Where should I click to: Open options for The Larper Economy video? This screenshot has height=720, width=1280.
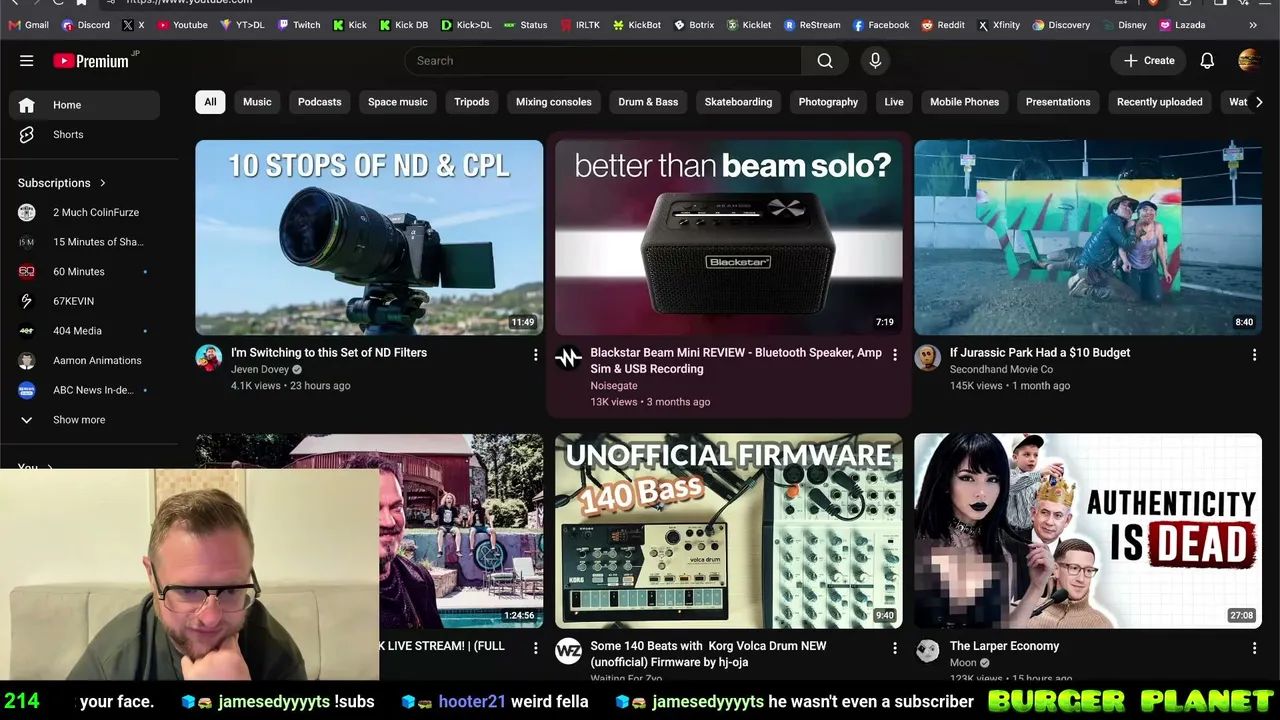click(1254, 648)
